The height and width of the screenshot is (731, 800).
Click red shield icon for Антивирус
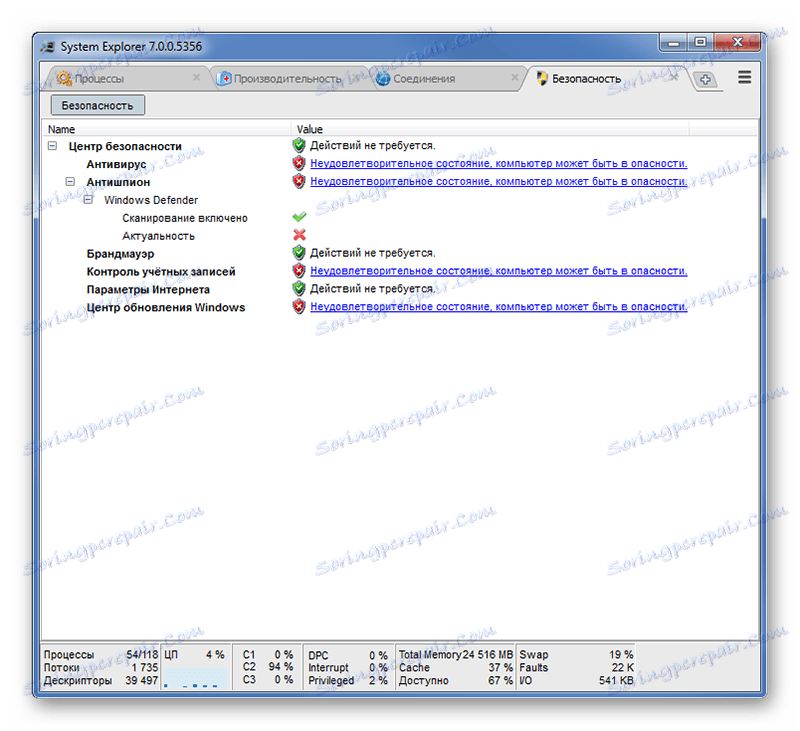tap(299, 163)
